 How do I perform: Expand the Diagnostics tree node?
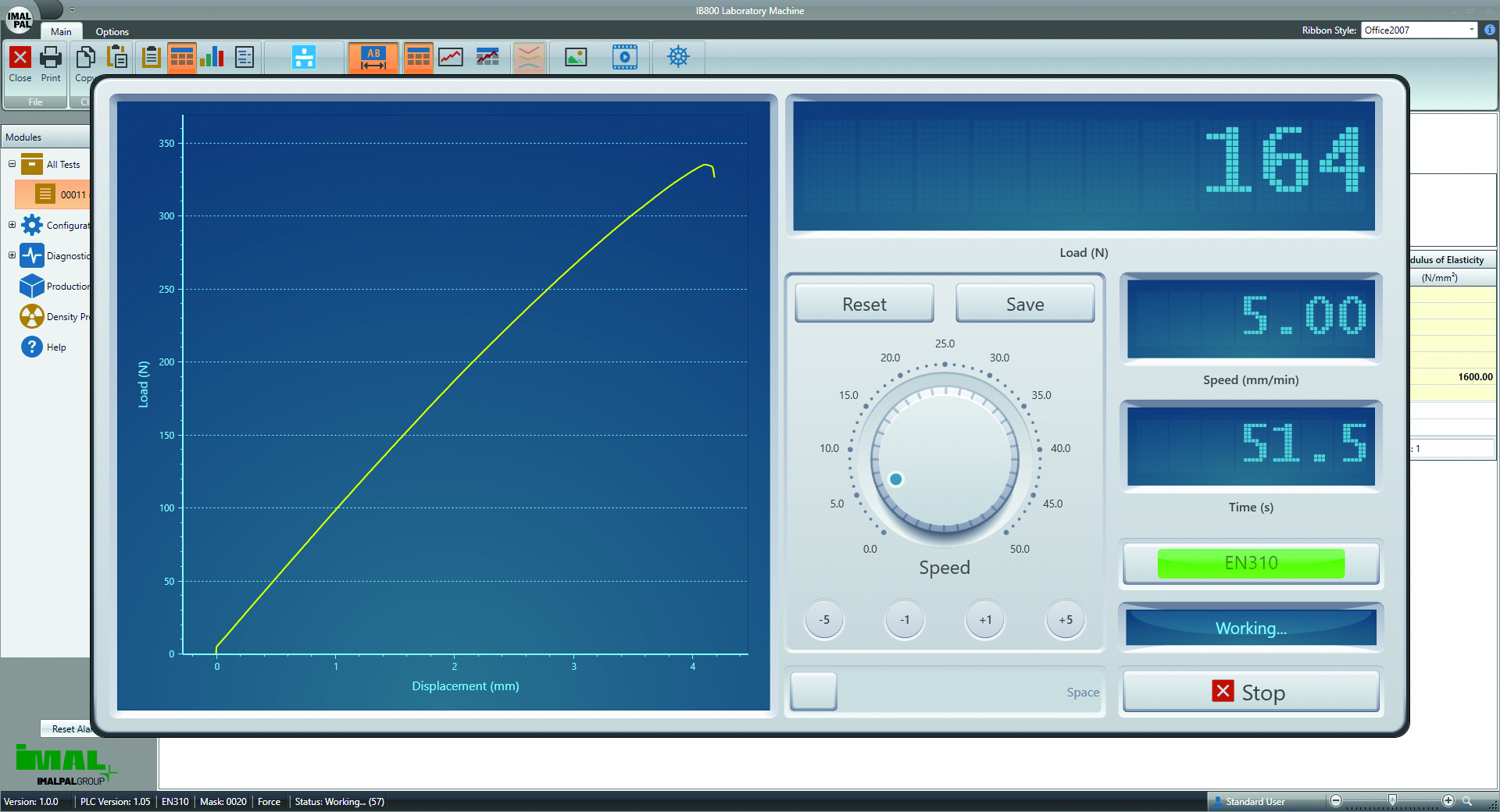pos(12,255)
